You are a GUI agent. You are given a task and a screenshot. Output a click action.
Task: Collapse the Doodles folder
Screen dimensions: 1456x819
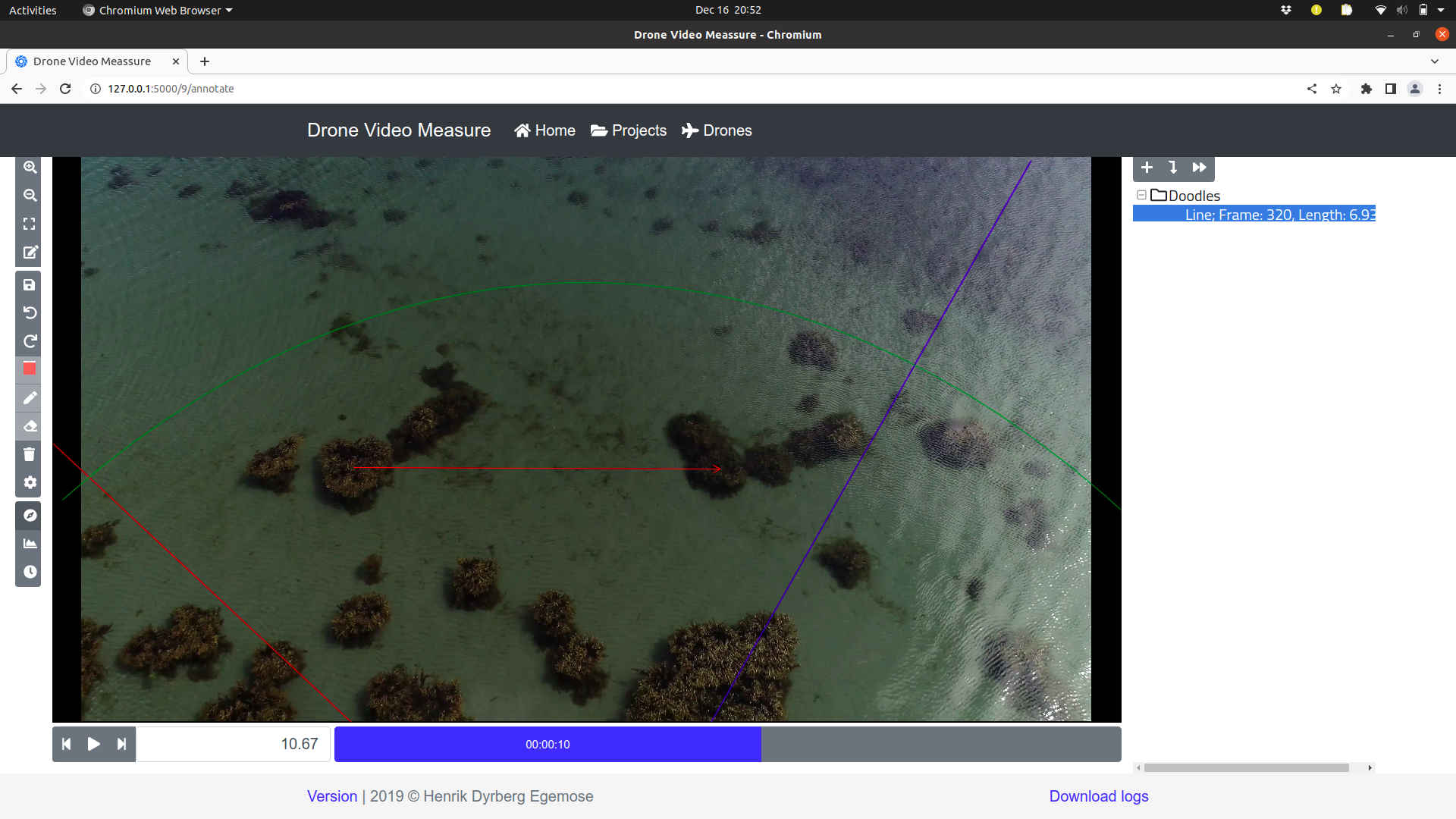coord(1141,196)
